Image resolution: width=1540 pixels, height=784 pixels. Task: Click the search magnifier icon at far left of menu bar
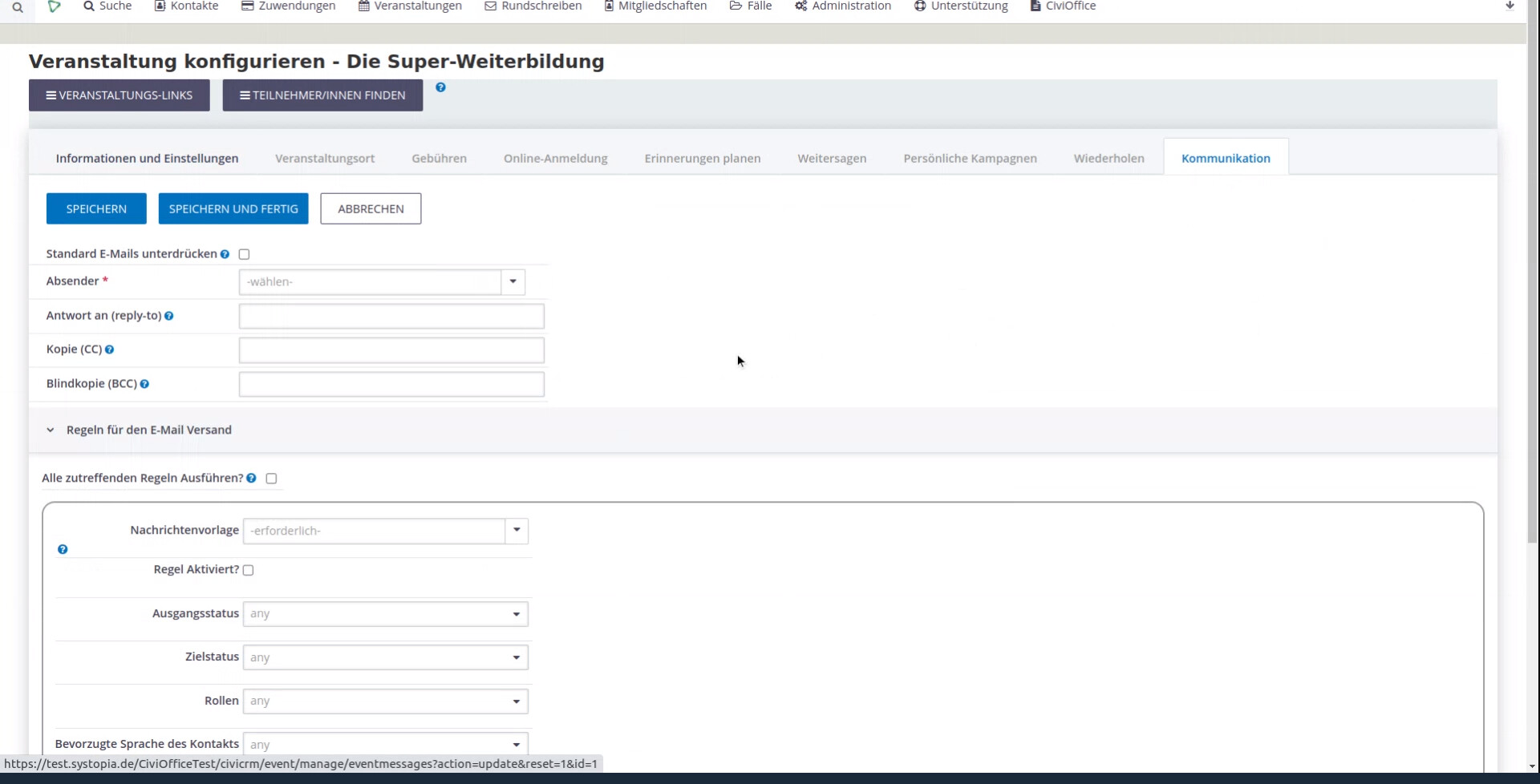coord(17,7)
